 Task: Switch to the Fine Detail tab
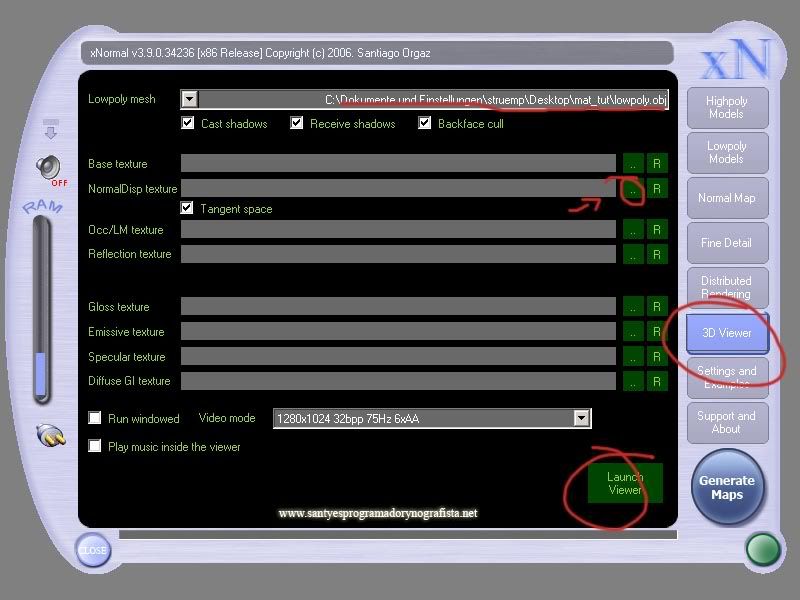[727, 243]
